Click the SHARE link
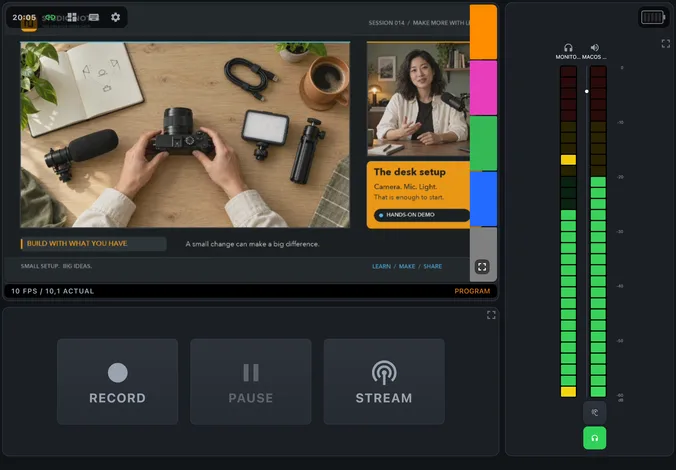This screenshot has height=470, width=676. coord(432,266)
